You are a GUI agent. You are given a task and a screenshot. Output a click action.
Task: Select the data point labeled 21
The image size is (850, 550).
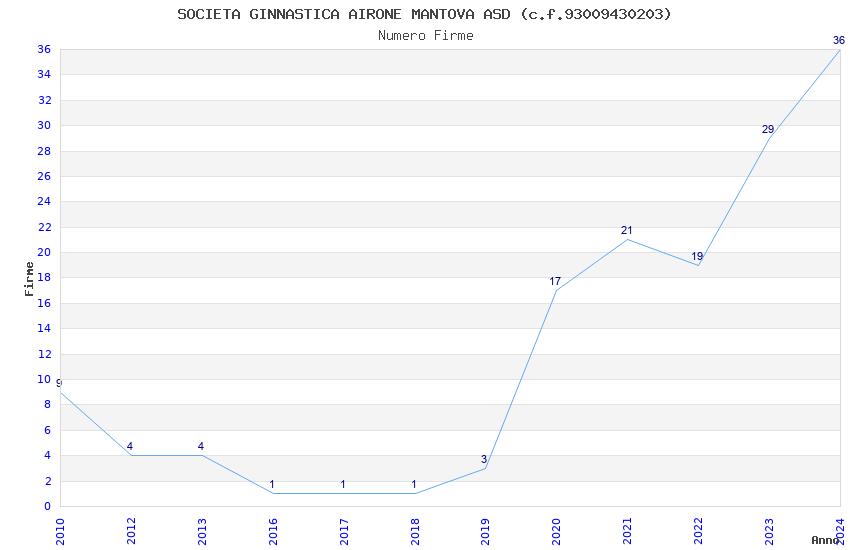tap(627, 230)
